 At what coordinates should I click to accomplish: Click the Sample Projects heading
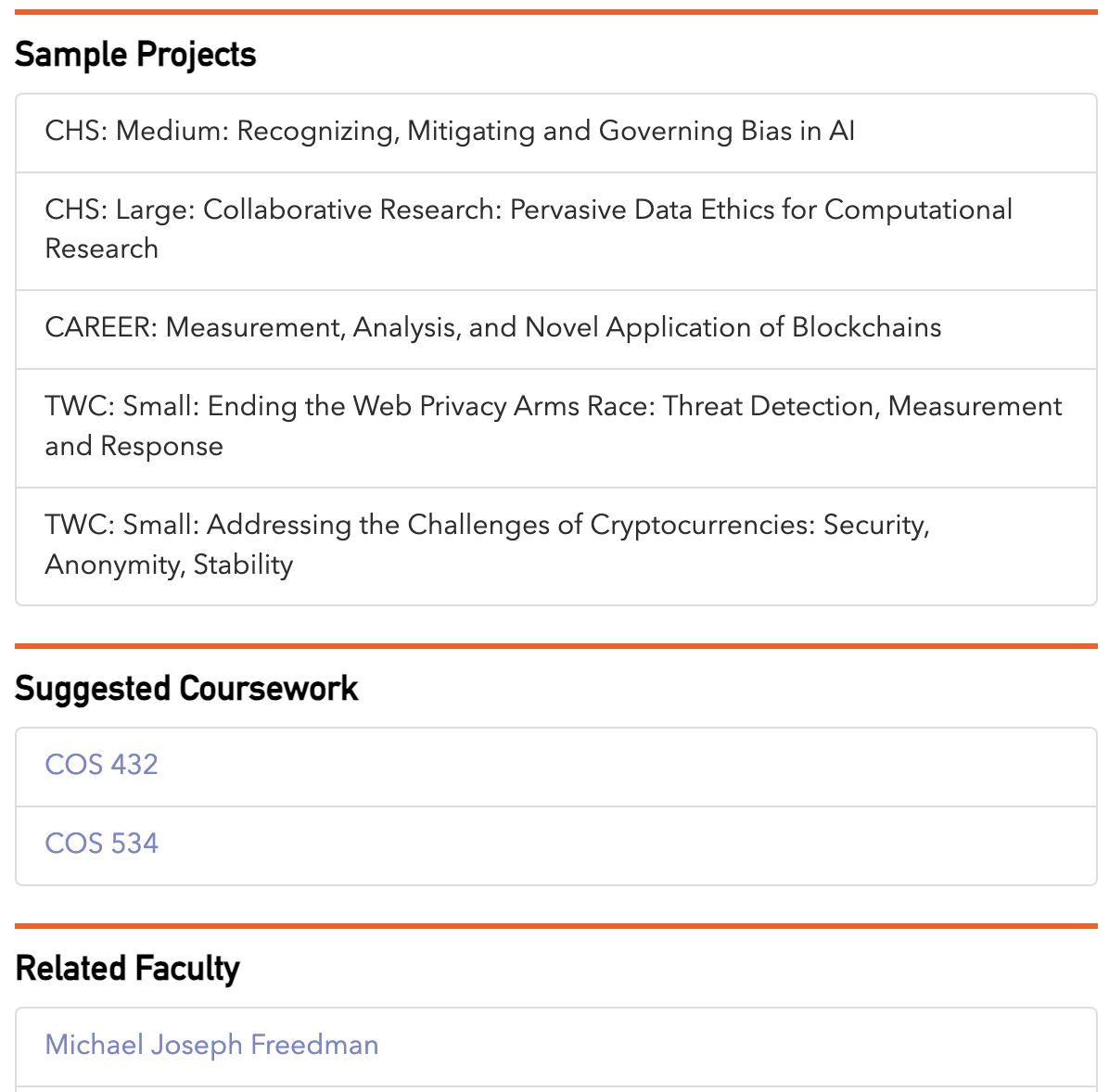(135, 56)
